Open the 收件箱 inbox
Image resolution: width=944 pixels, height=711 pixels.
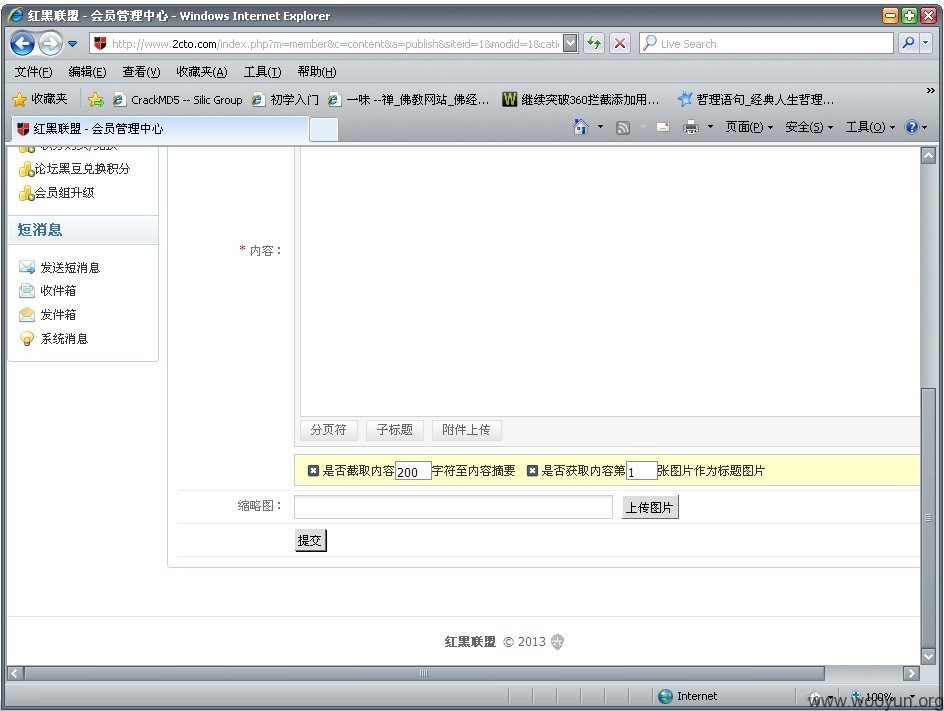pyautogui.click(x=58, y=291)
